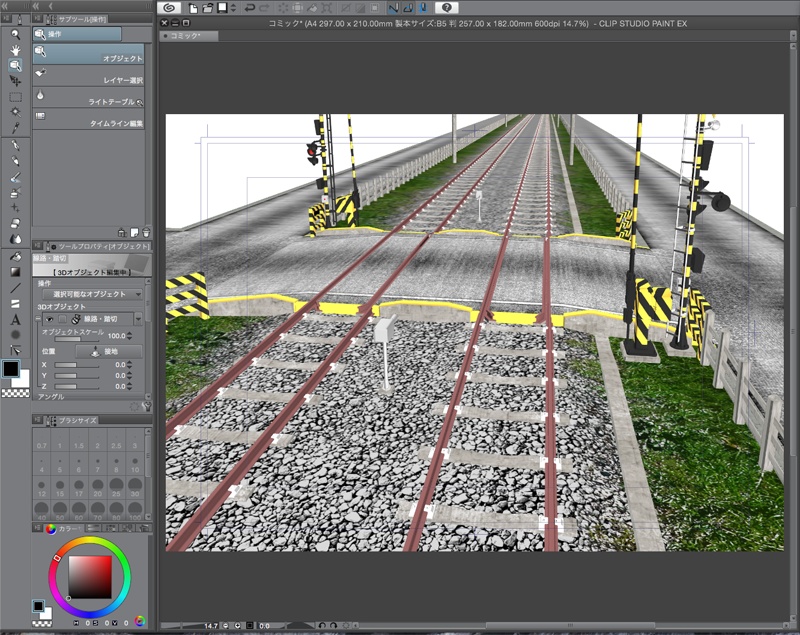Select ブラシサイズ palette tab
The width and height of the screenshot is (800, 635).
(x=72, y=421)
